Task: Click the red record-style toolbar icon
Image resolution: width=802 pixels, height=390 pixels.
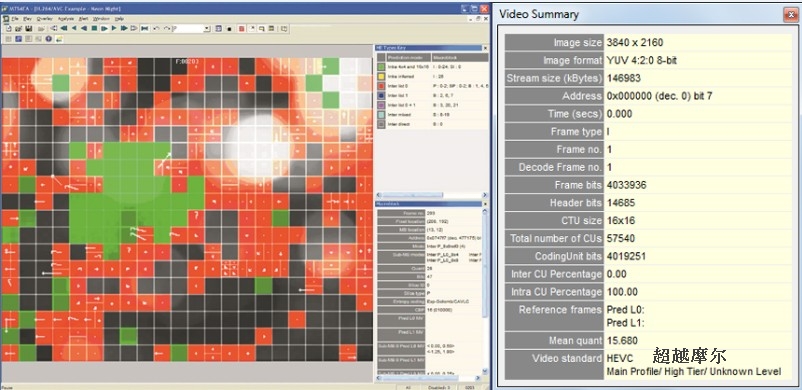Action: tap(241, 29)
